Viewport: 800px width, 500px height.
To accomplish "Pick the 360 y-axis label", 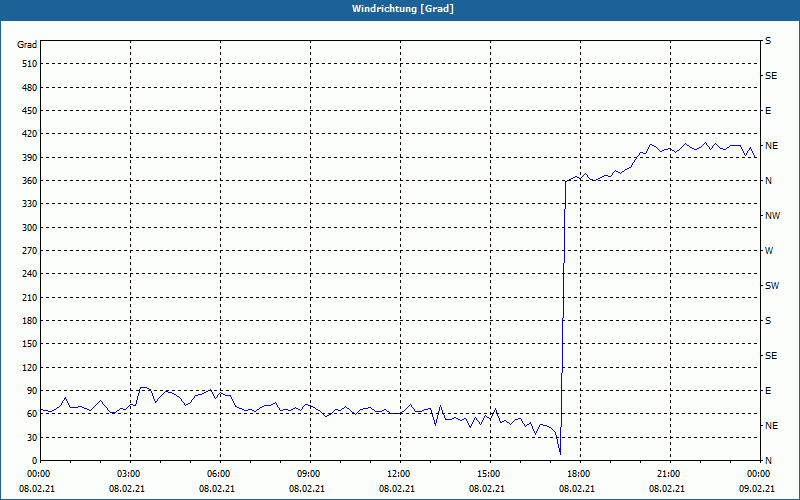I will pyautogui.click(x=30, y=181).
